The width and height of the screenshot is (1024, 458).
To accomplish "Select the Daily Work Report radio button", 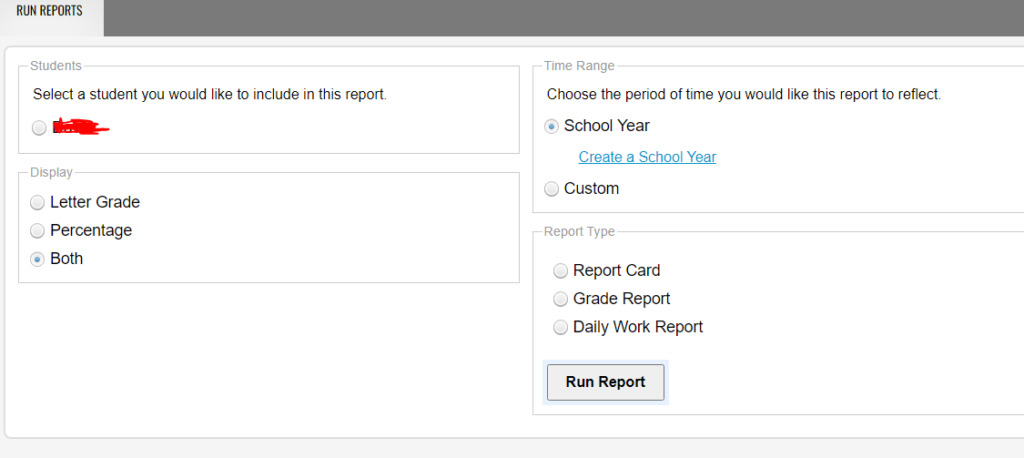I will (560, 327).
